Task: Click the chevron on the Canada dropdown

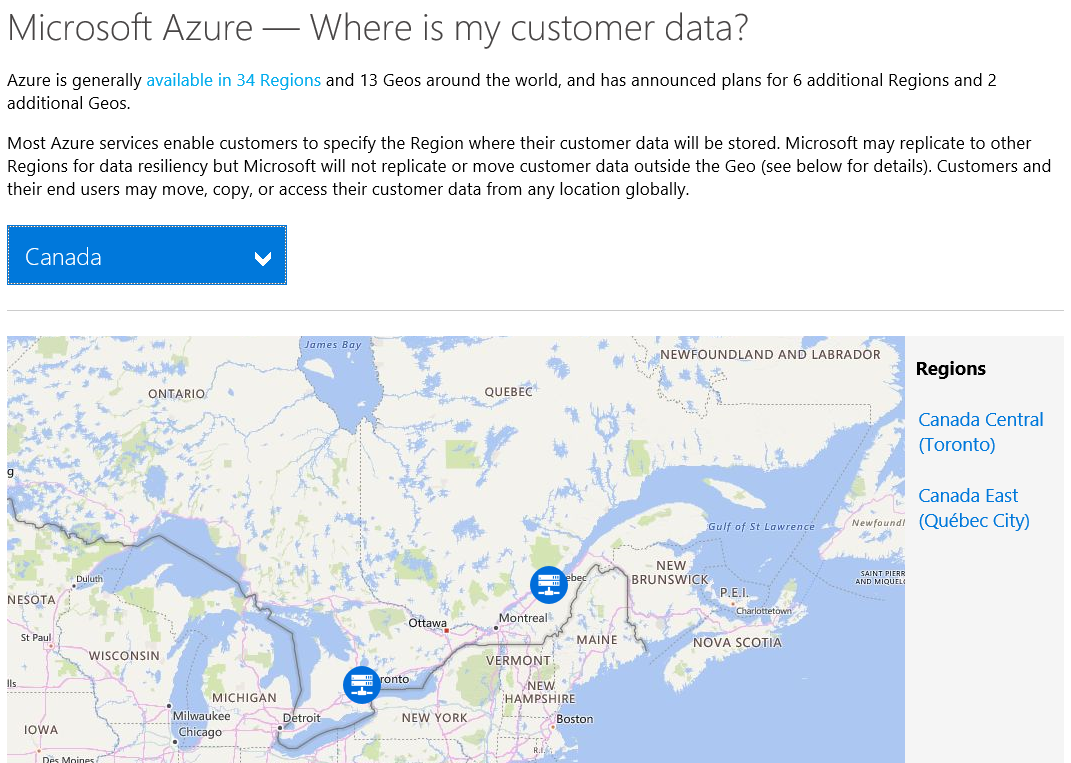Action: tap(263, 257)
